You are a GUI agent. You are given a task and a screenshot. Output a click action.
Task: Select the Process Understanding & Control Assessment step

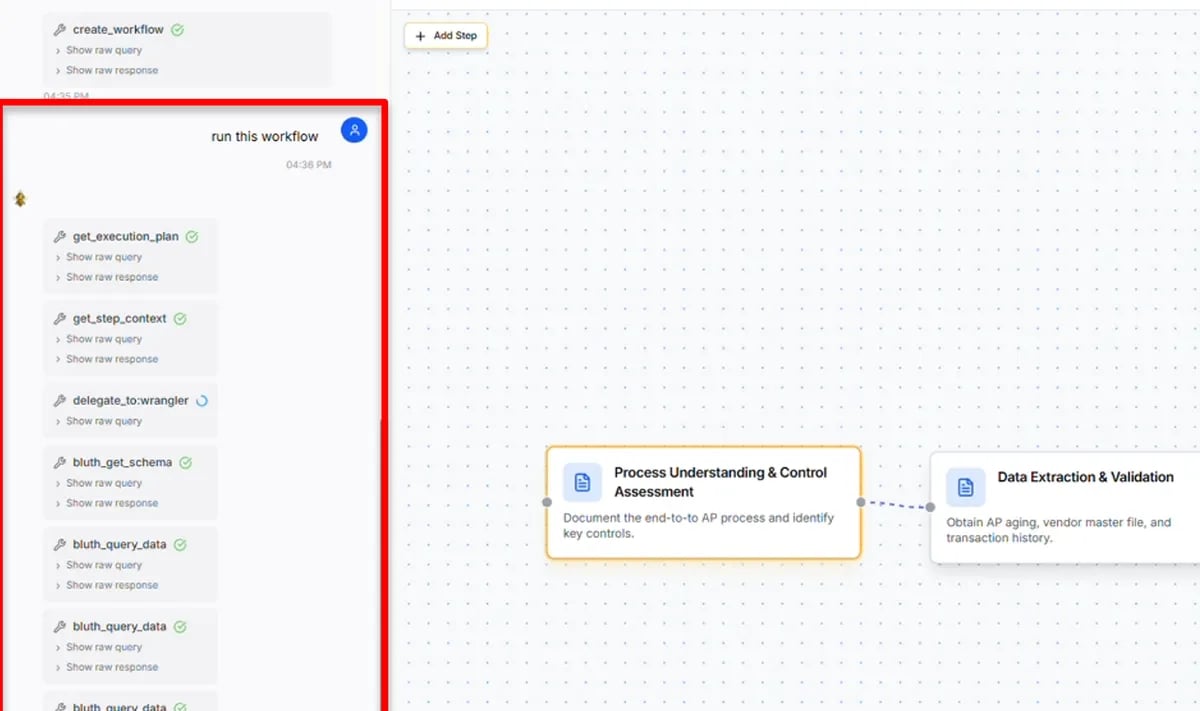[703, 501]
